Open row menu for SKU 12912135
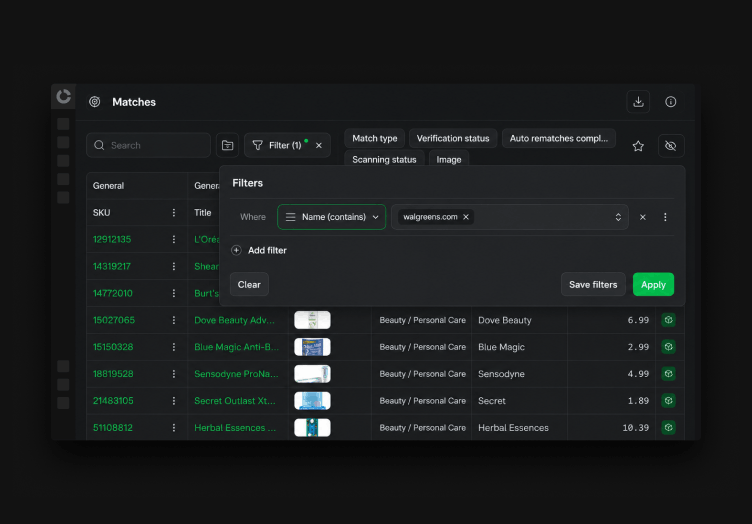Screen dimensions: 752x524 pyautogui.click(x=174, y=239)
